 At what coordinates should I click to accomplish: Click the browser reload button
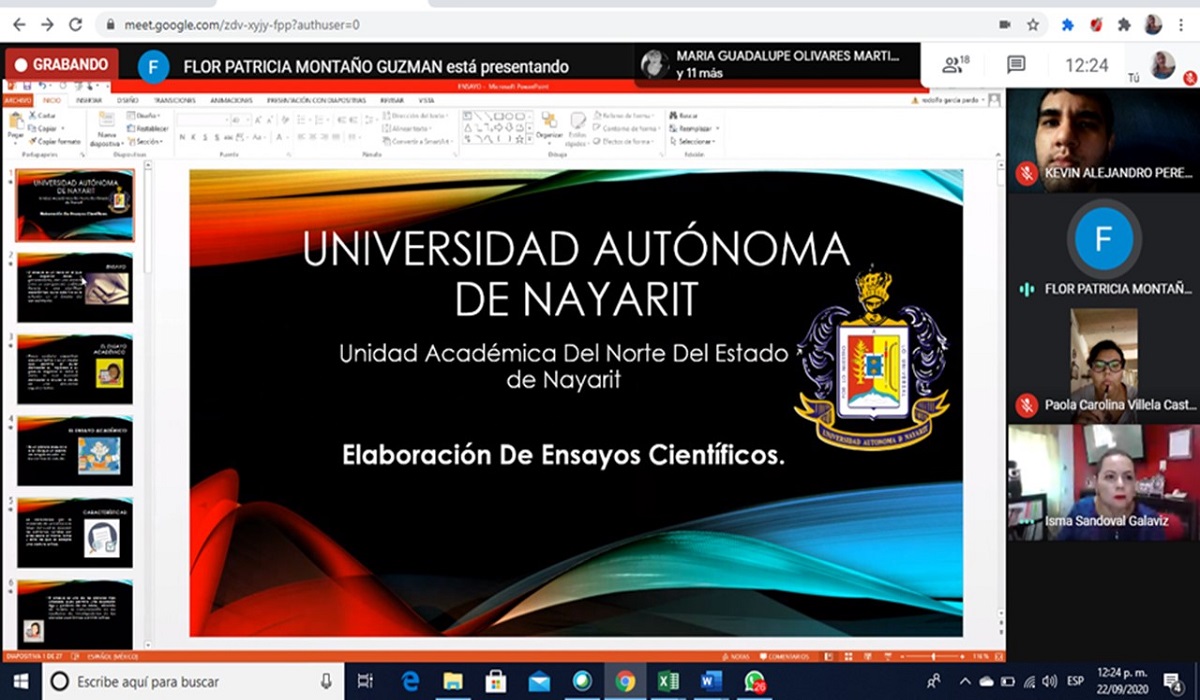coord(76,24)
